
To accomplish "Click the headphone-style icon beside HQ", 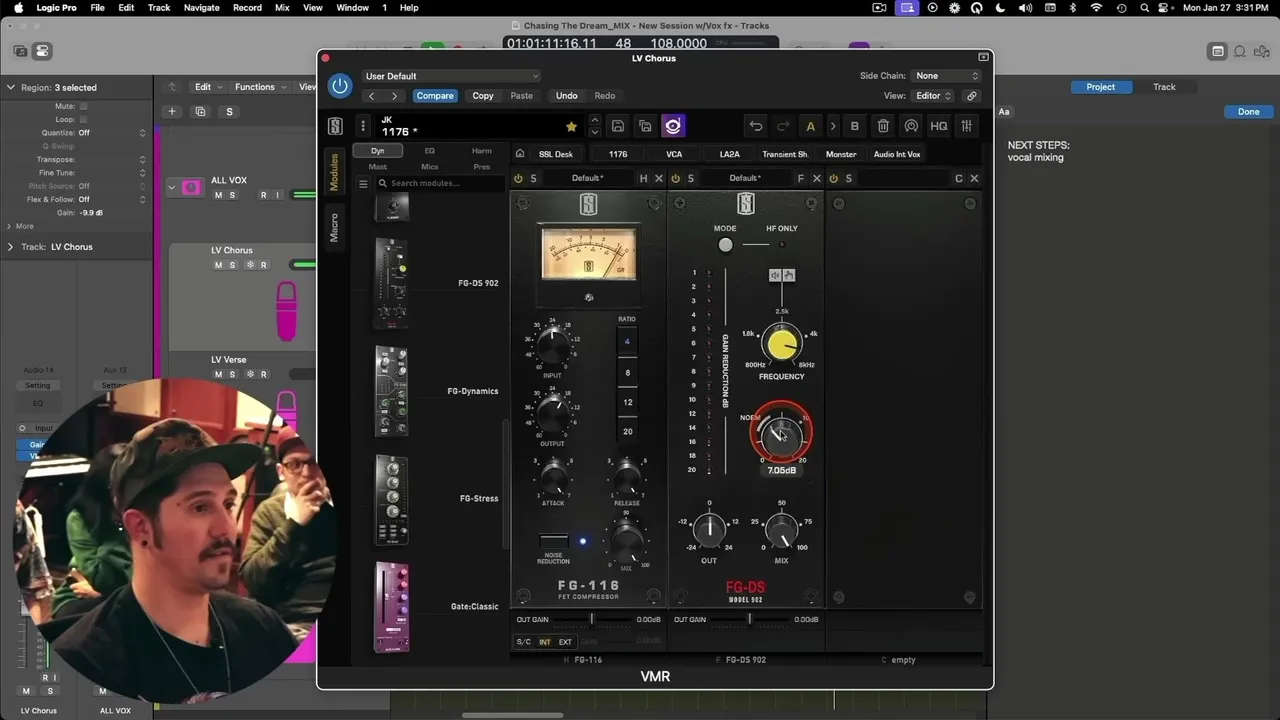I will pos(911,126).
